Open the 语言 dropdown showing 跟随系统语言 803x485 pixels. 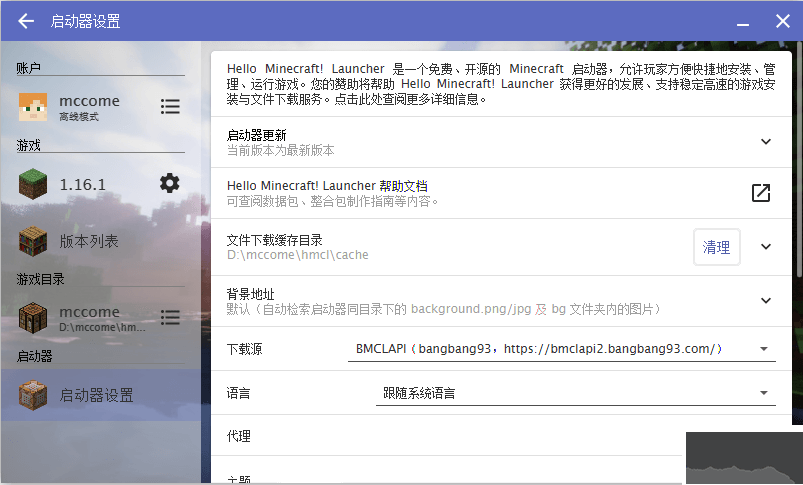pos(576,393)
